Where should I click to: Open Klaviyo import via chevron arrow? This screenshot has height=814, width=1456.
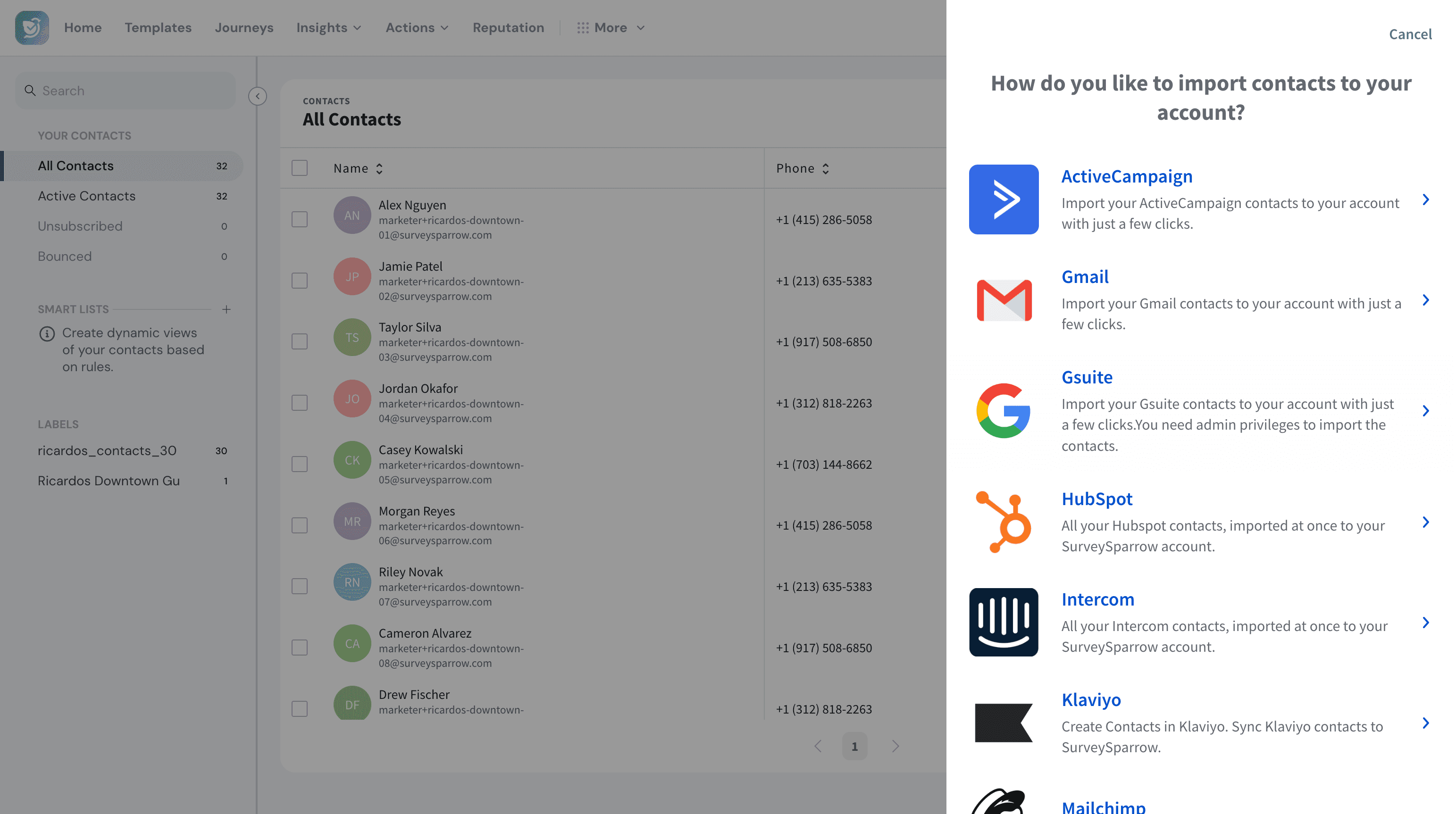pyautogui.click(x=1425, y=723)
